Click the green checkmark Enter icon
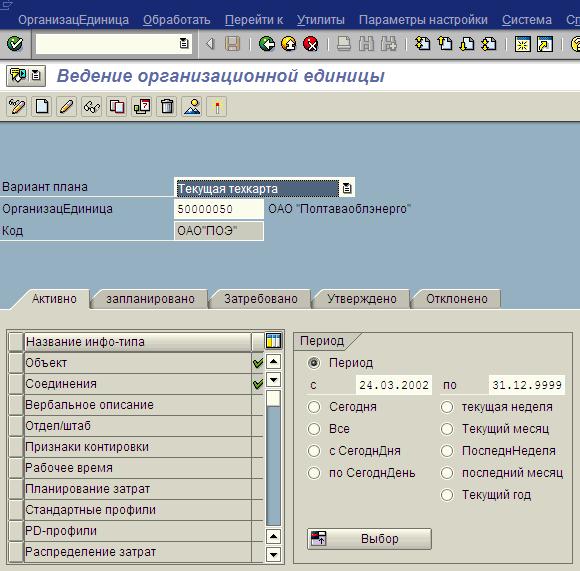Viewport: 580px width, 571px height. (x=15, y=44)
